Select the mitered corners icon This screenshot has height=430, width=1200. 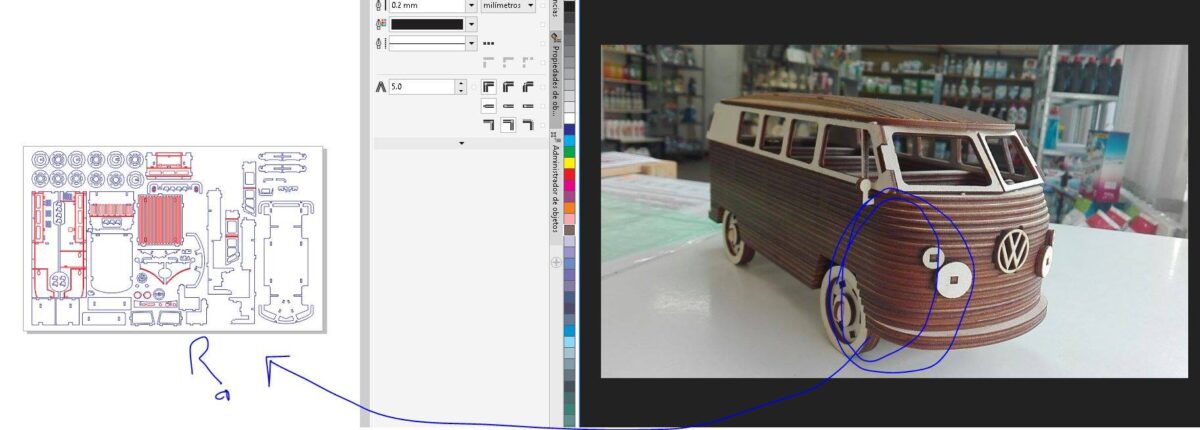click(489, 87)
